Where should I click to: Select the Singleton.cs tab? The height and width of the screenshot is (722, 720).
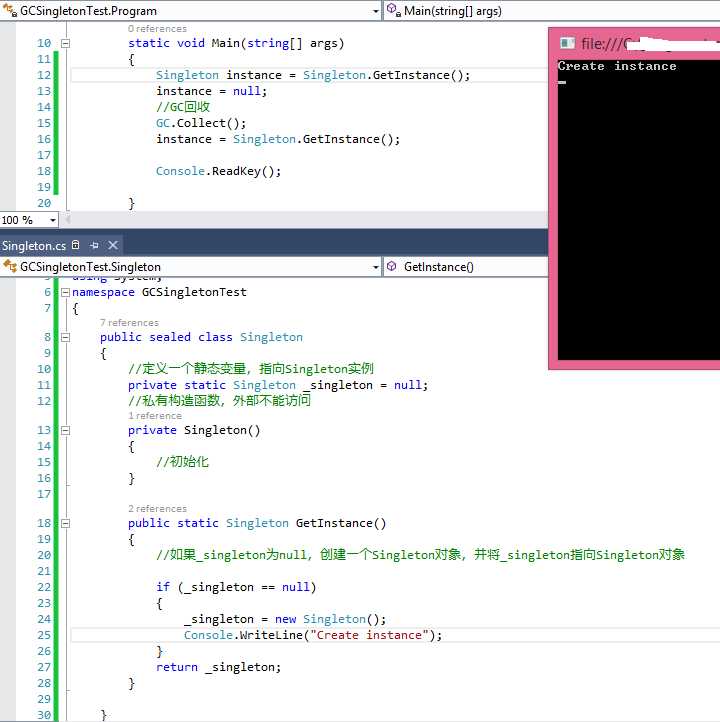34,246
